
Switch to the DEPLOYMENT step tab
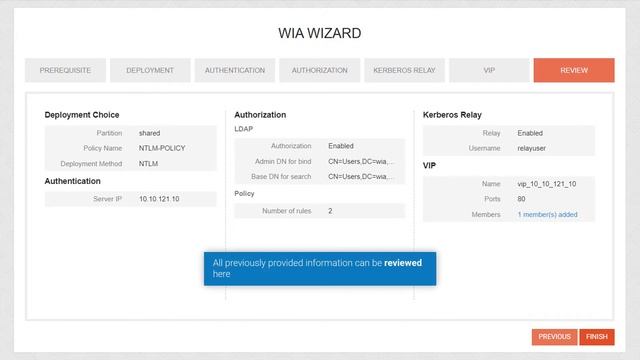150,70
